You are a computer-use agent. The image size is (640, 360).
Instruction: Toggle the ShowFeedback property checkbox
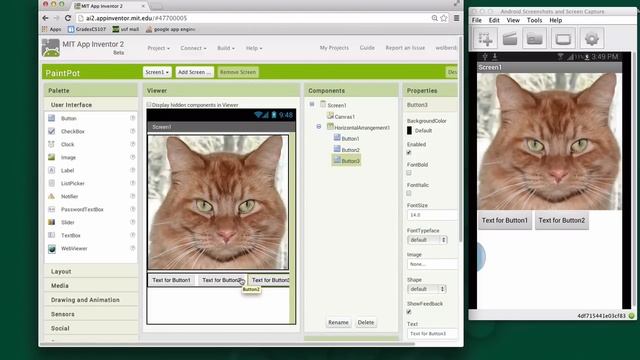tap(409, 312)
